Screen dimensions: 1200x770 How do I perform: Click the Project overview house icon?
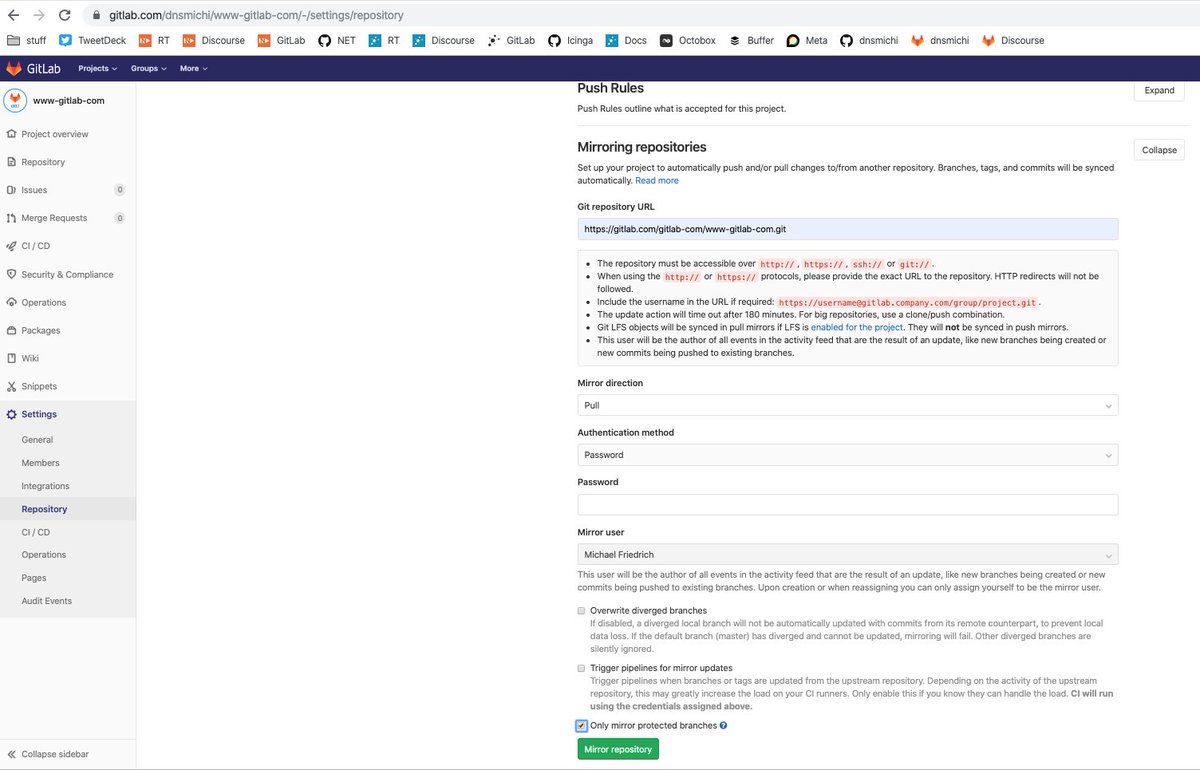click(x=11, y=134)
